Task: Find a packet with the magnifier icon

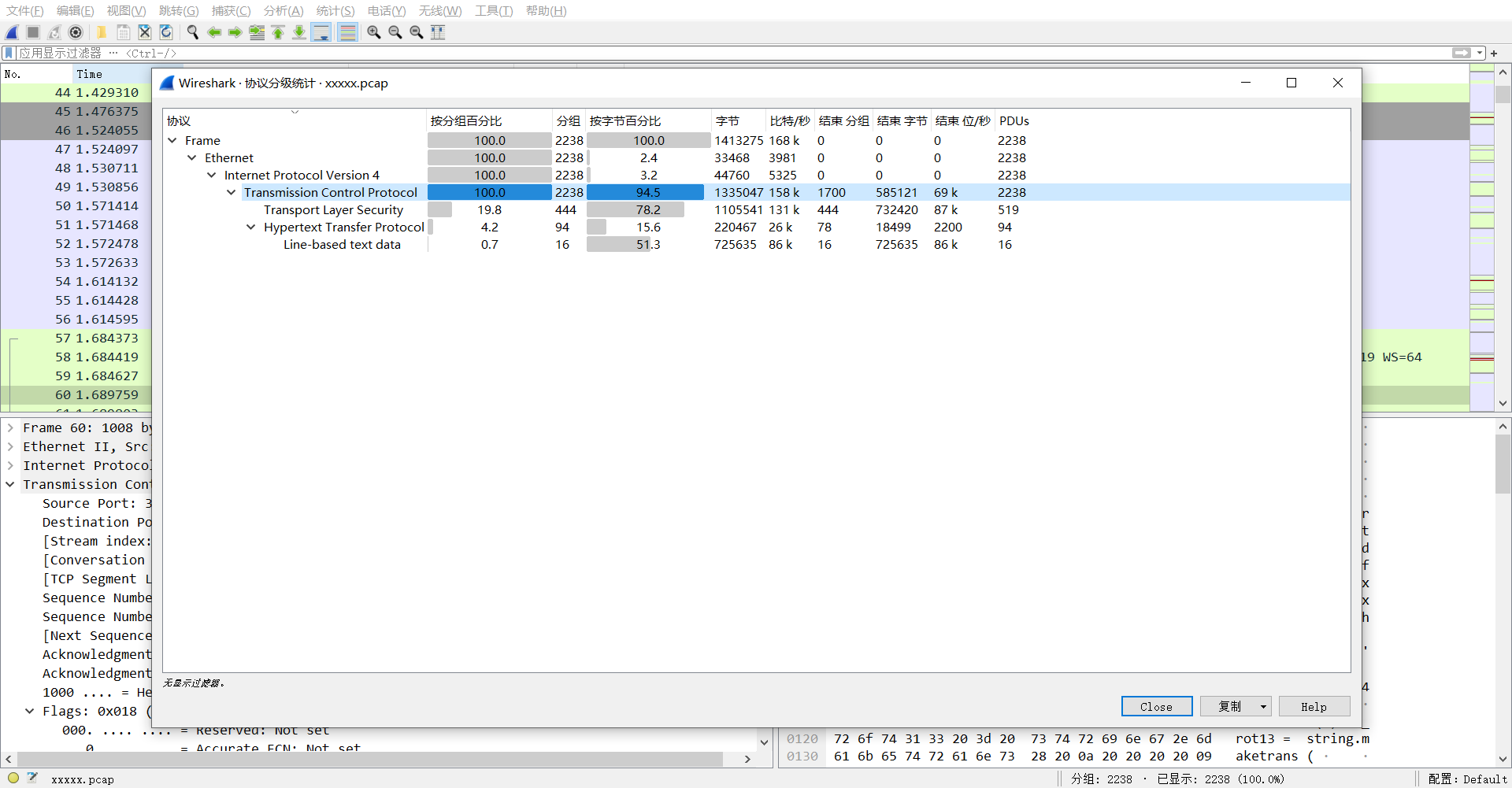Action: [x=192, y=32]
